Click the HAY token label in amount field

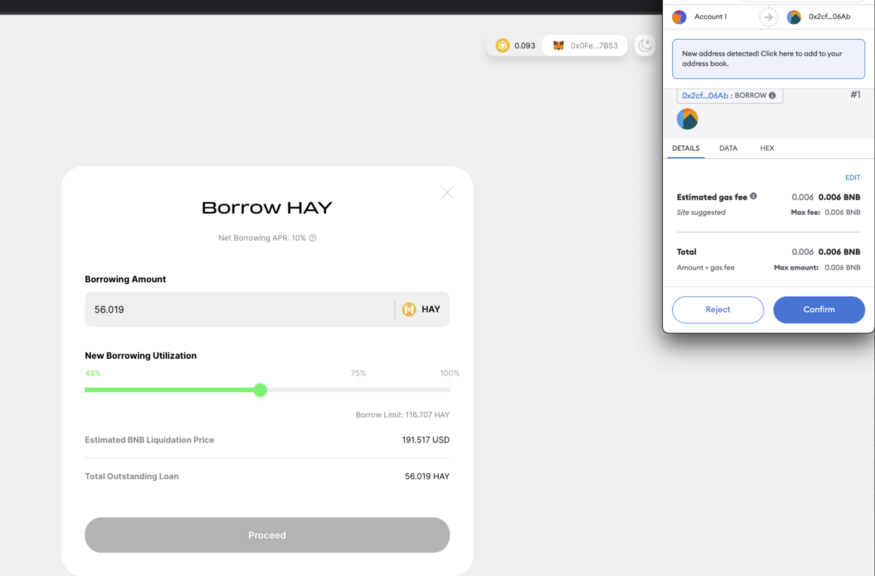point(430,309)
